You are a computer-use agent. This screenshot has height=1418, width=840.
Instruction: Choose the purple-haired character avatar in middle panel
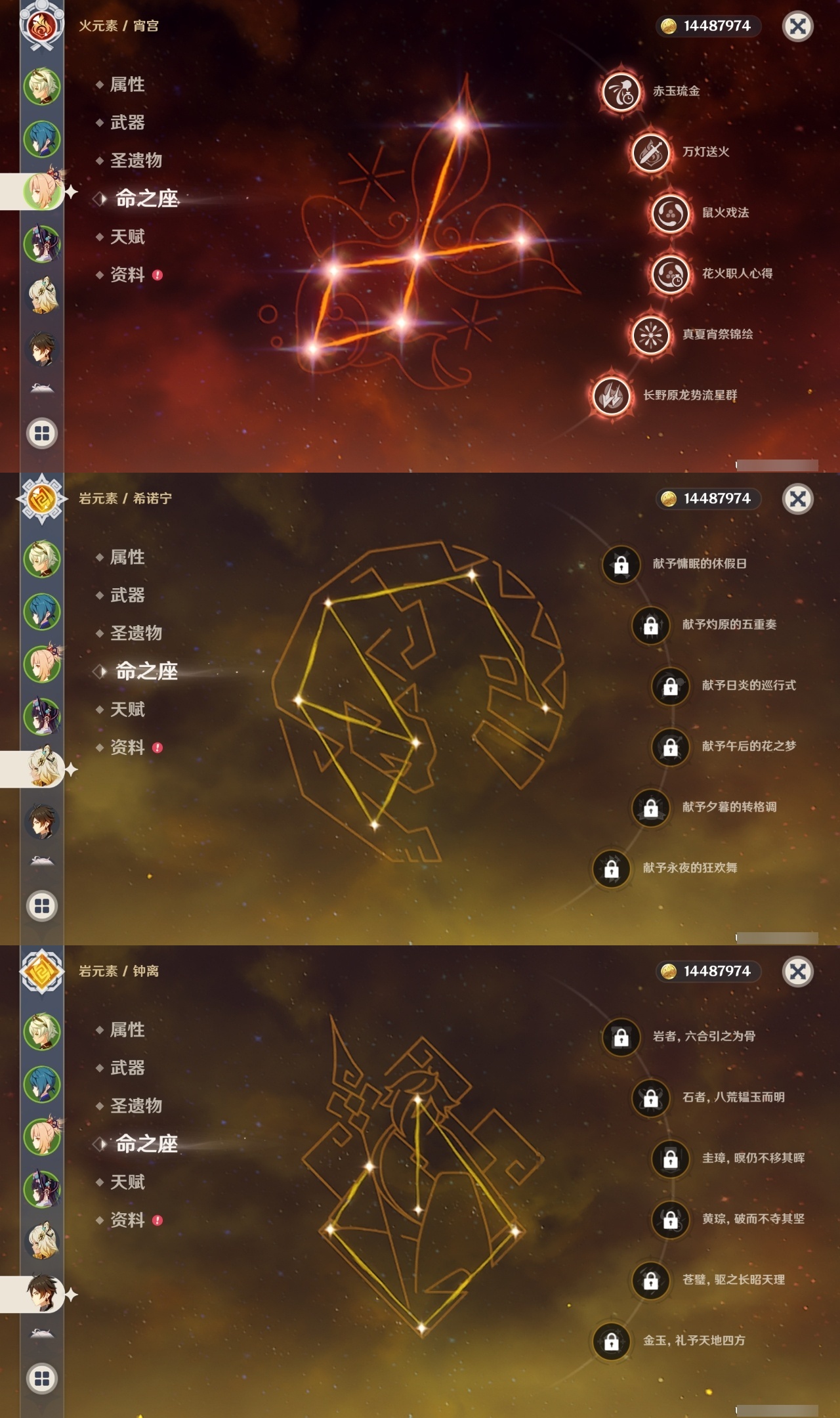pyautogui.click(x=42, y=716)
